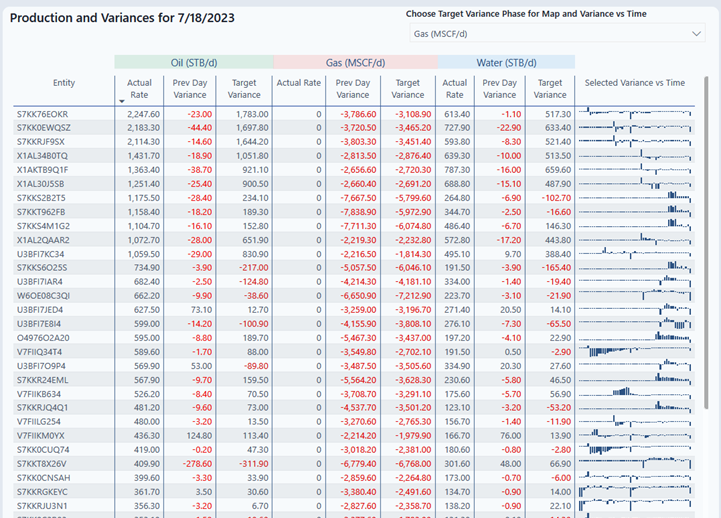Click the sort arrow under Oil Actual Rate

[x=122, y=101]
